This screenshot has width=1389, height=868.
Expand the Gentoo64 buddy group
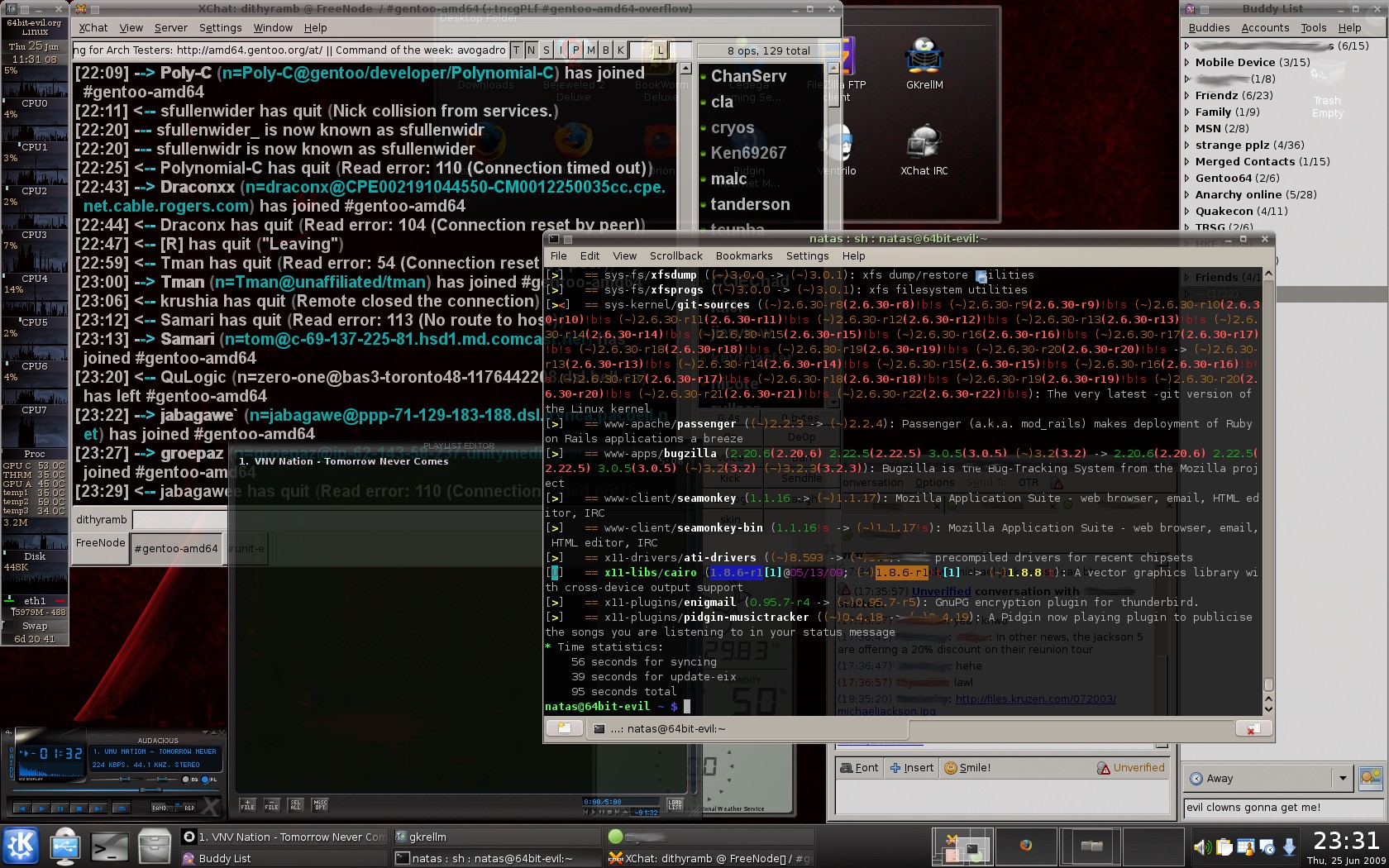coord(1187,178)
